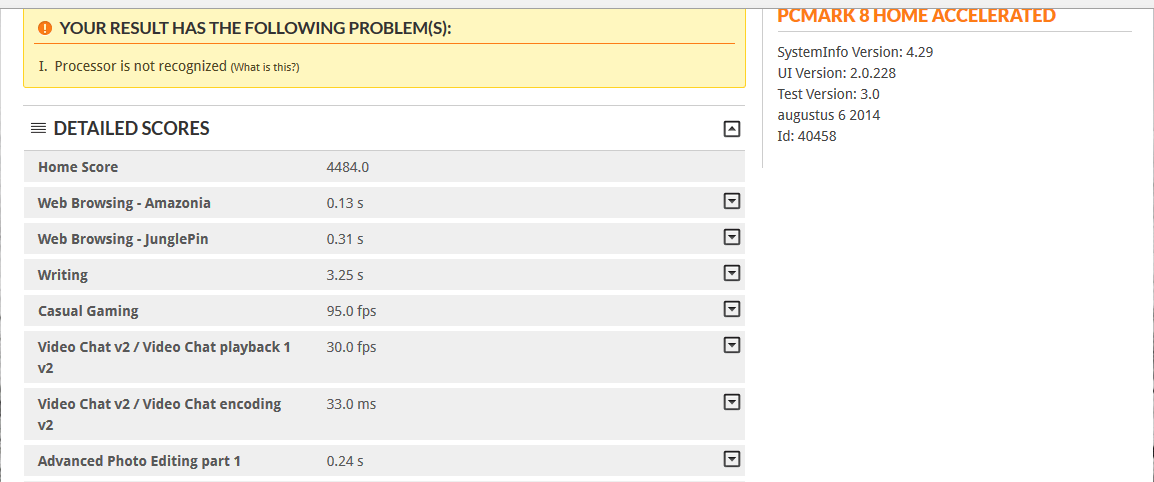1154x482 pixels.
Task: Click the Writing row label
Action: tap(63, 275)
